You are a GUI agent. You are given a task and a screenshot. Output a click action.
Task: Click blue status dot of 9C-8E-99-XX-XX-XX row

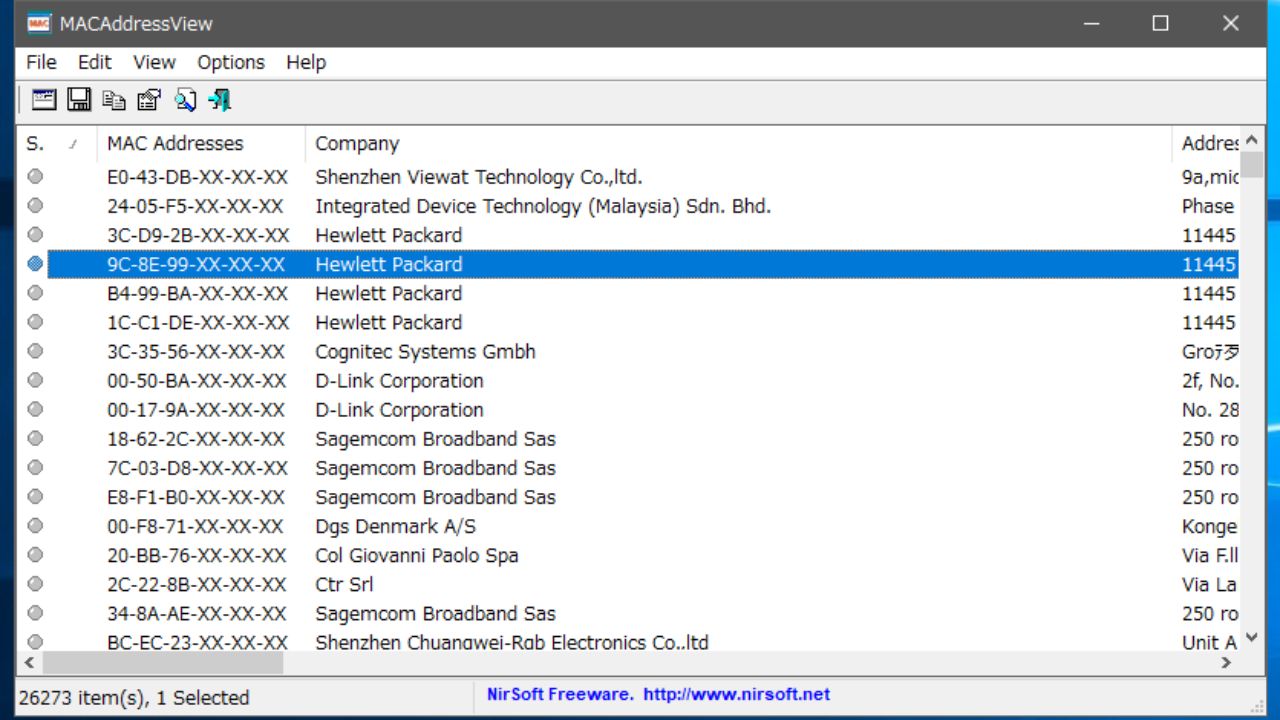[x=36, y=264]
